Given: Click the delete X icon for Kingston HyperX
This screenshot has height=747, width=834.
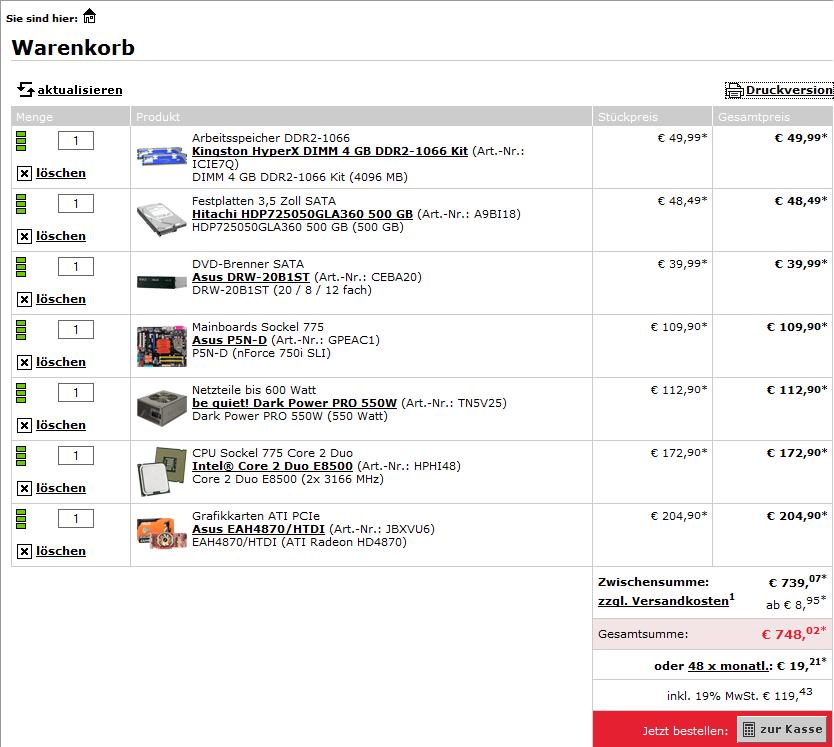Looking at the screenshot, I should 24,173.
